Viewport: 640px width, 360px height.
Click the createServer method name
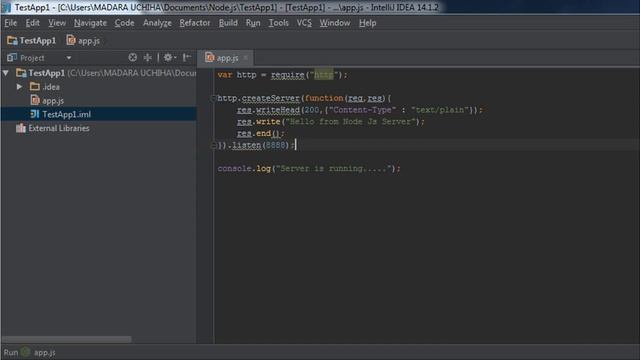coord(271,98)
